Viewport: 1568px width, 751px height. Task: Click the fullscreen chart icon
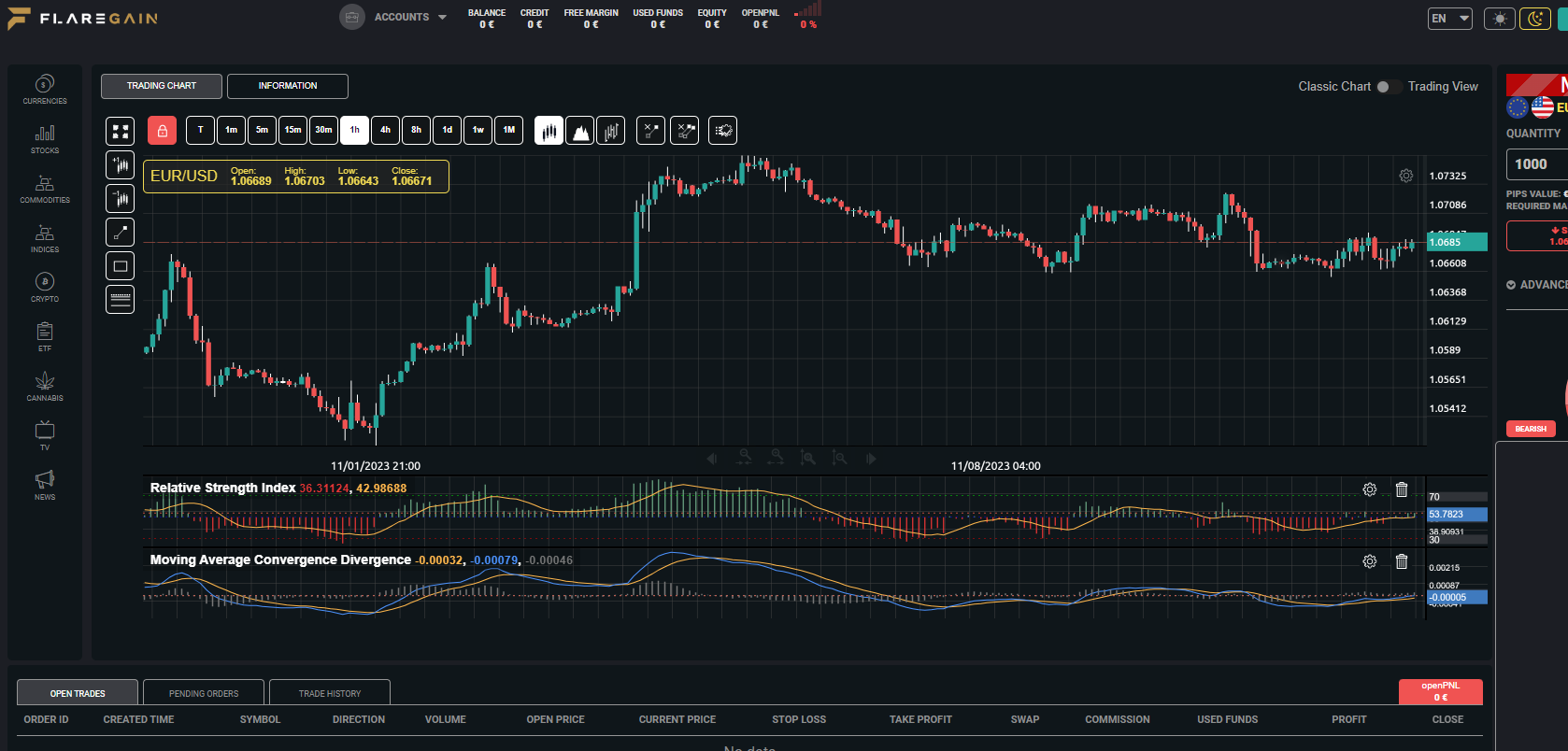click(x=120, y=131)
